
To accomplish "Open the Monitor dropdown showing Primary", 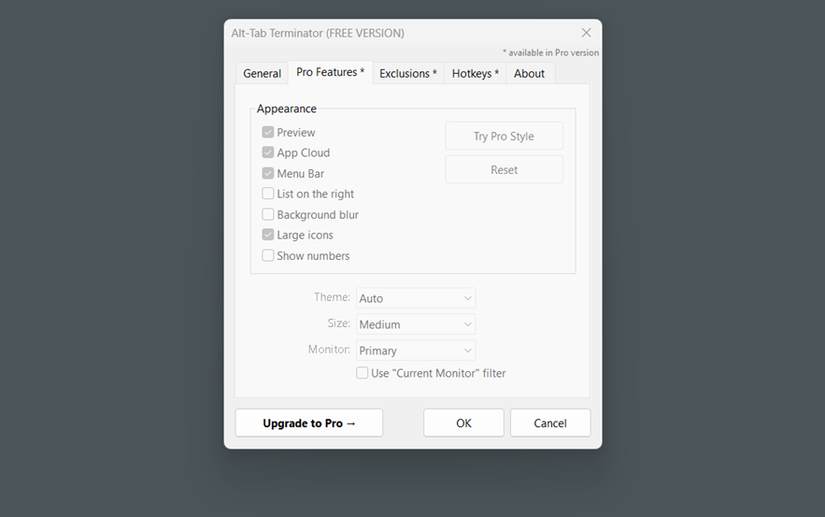I will tap(416, 351).
